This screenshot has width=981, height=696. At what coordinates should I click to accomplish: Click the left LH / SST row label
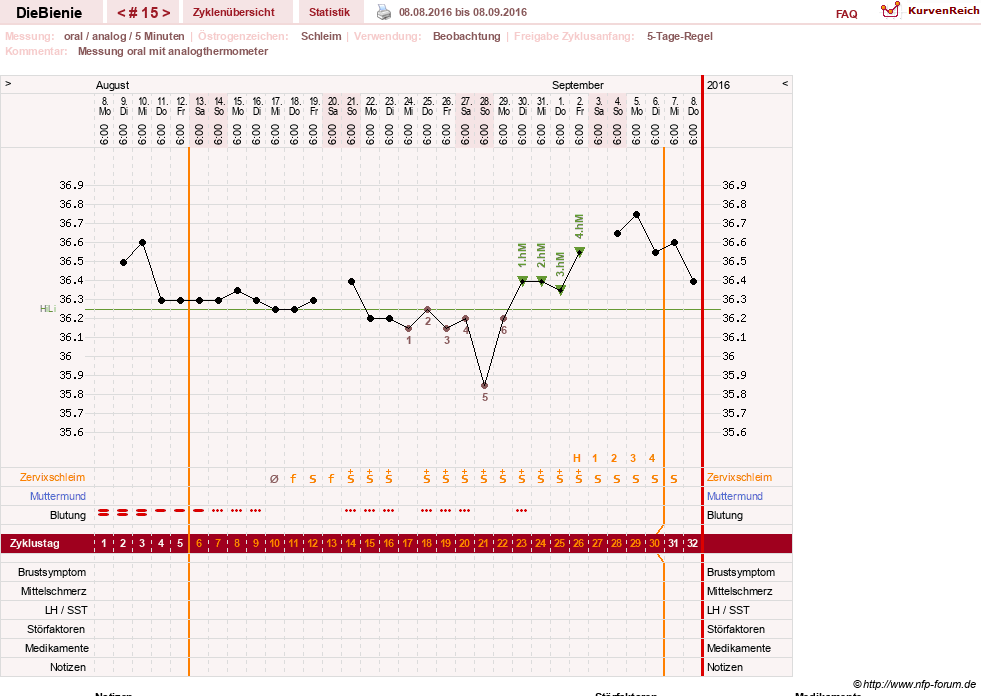66,610
